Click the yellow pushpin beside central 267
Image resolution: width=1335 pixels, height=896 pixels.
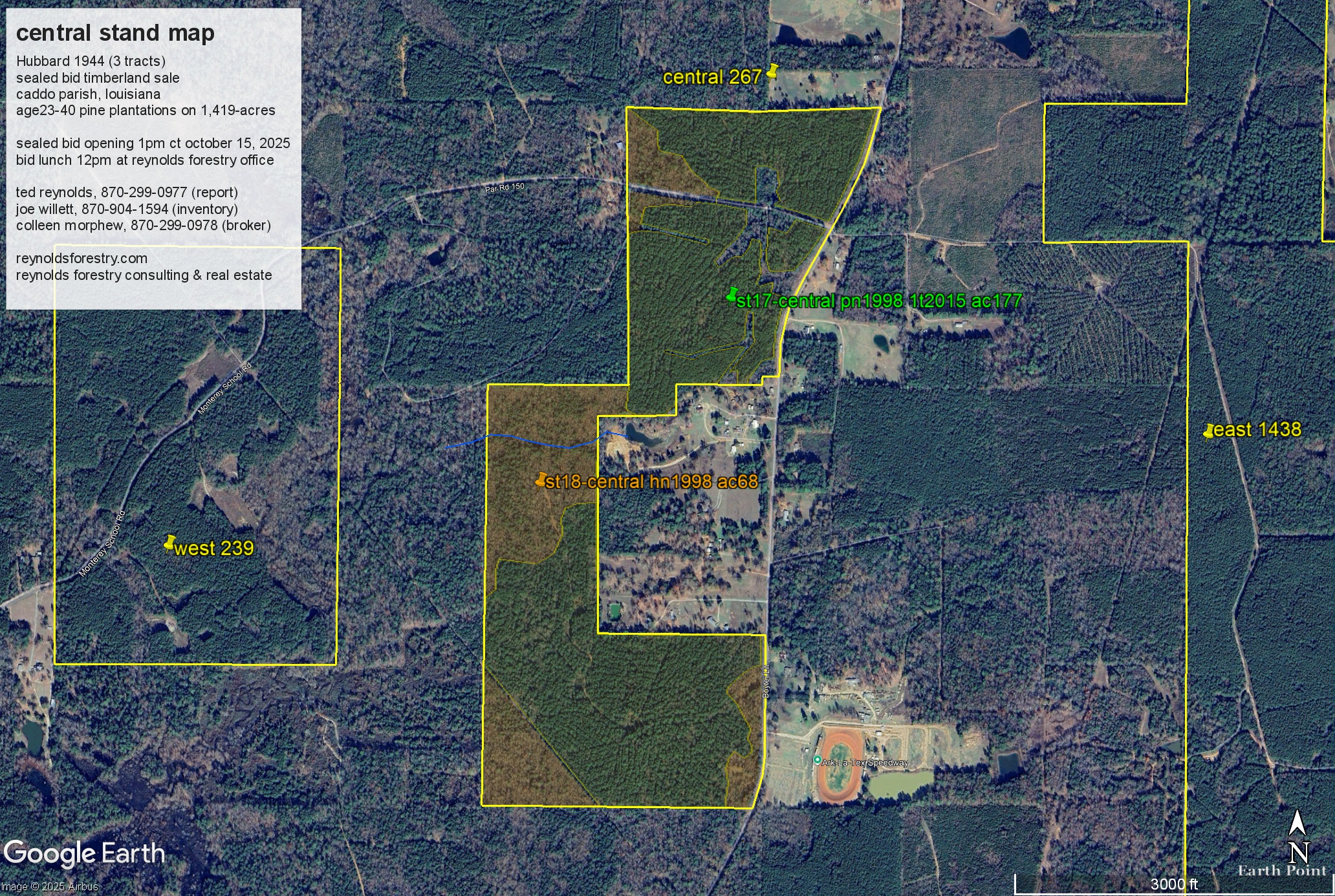click(x=772, y=70)
